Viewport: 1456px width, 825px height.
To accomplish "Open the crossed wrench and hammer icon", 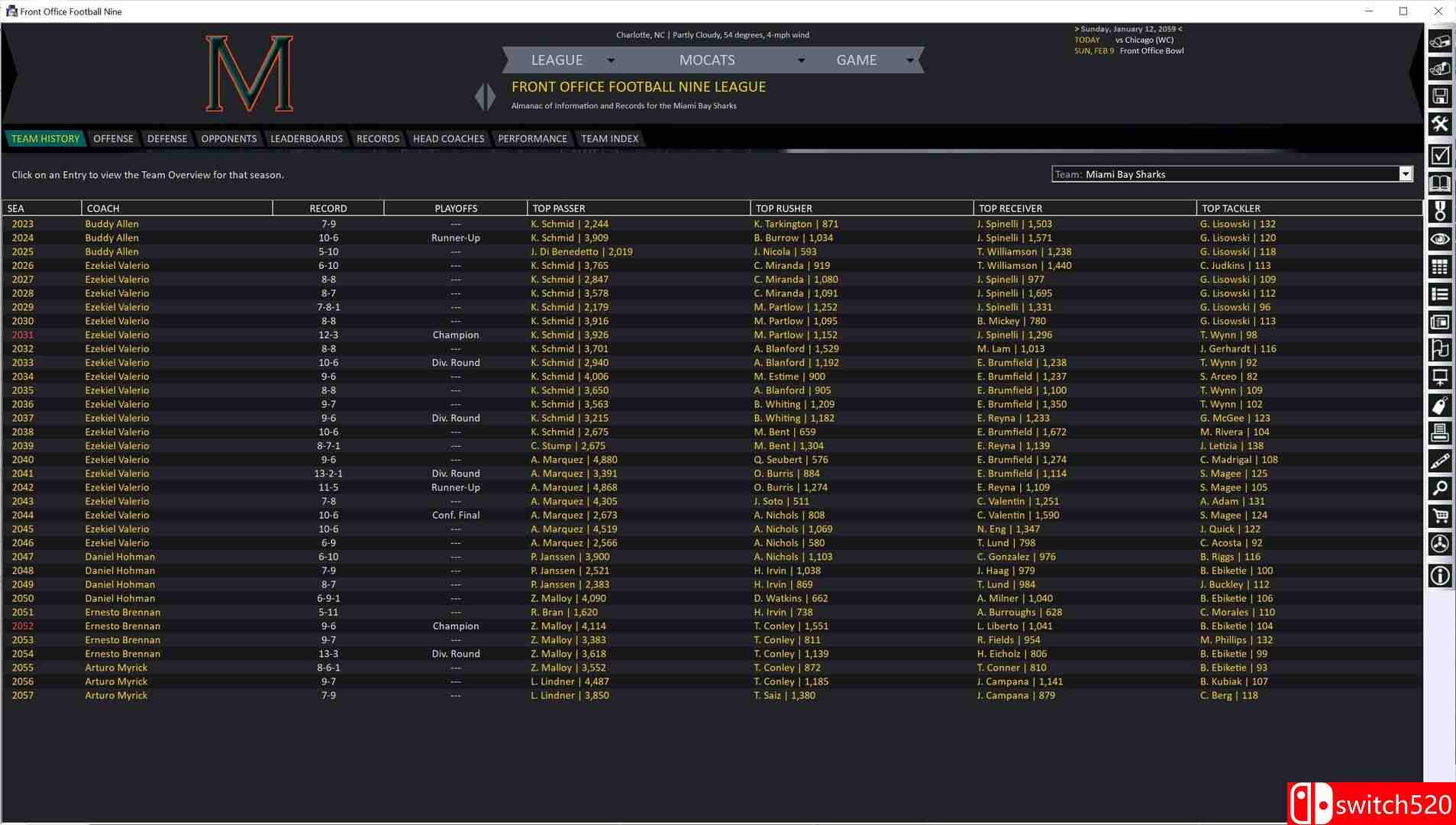I will pos(1439,125).
